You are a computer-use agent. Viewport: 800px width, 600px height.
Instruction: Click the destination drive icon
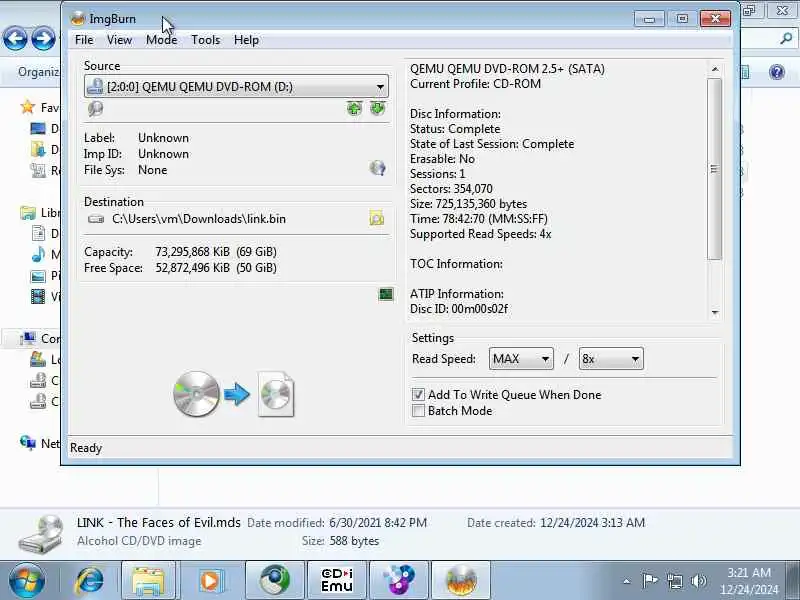(x=96, y=219)
